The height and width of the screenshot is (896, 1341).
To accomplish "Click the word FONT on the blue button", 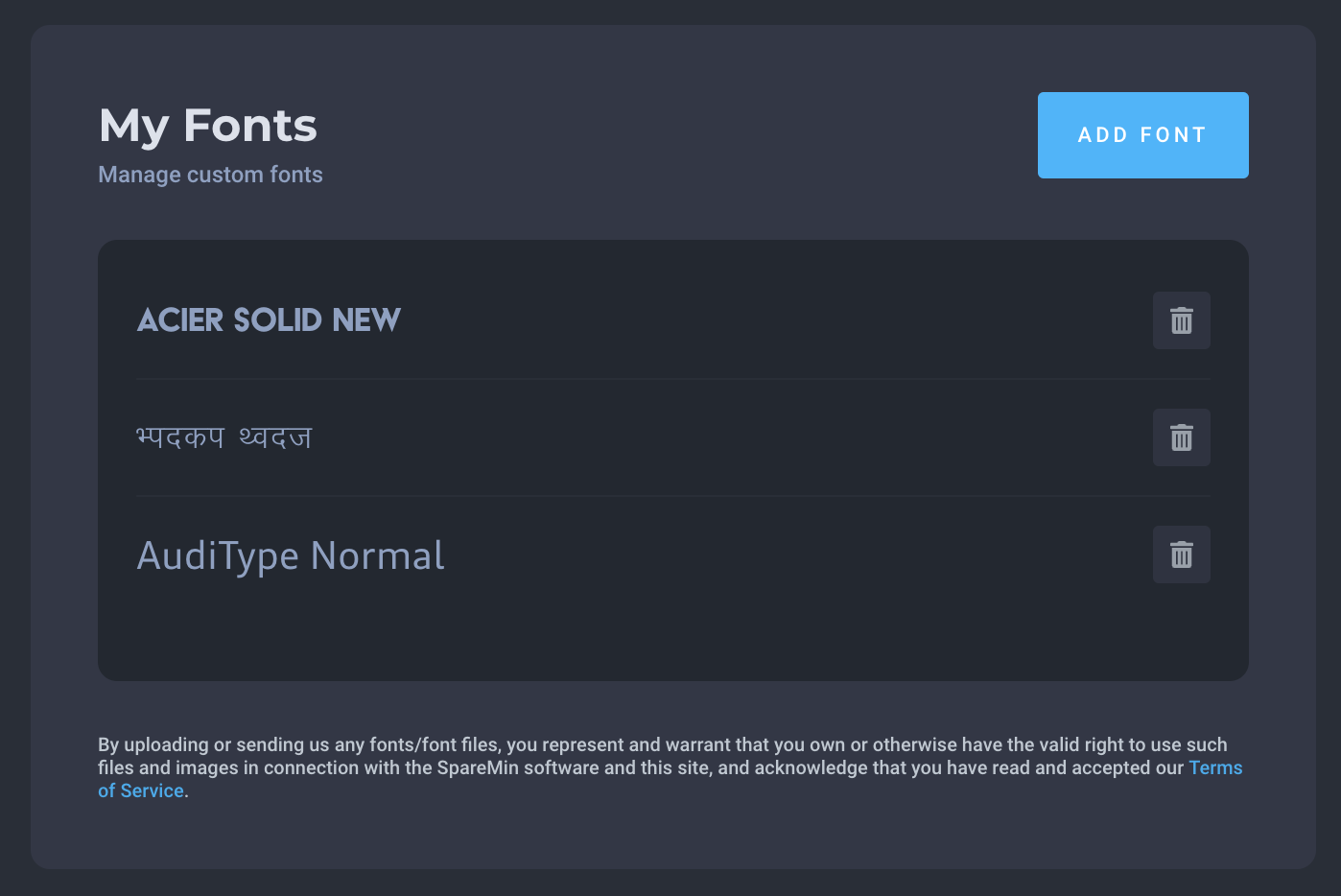I will [1173, 135].
